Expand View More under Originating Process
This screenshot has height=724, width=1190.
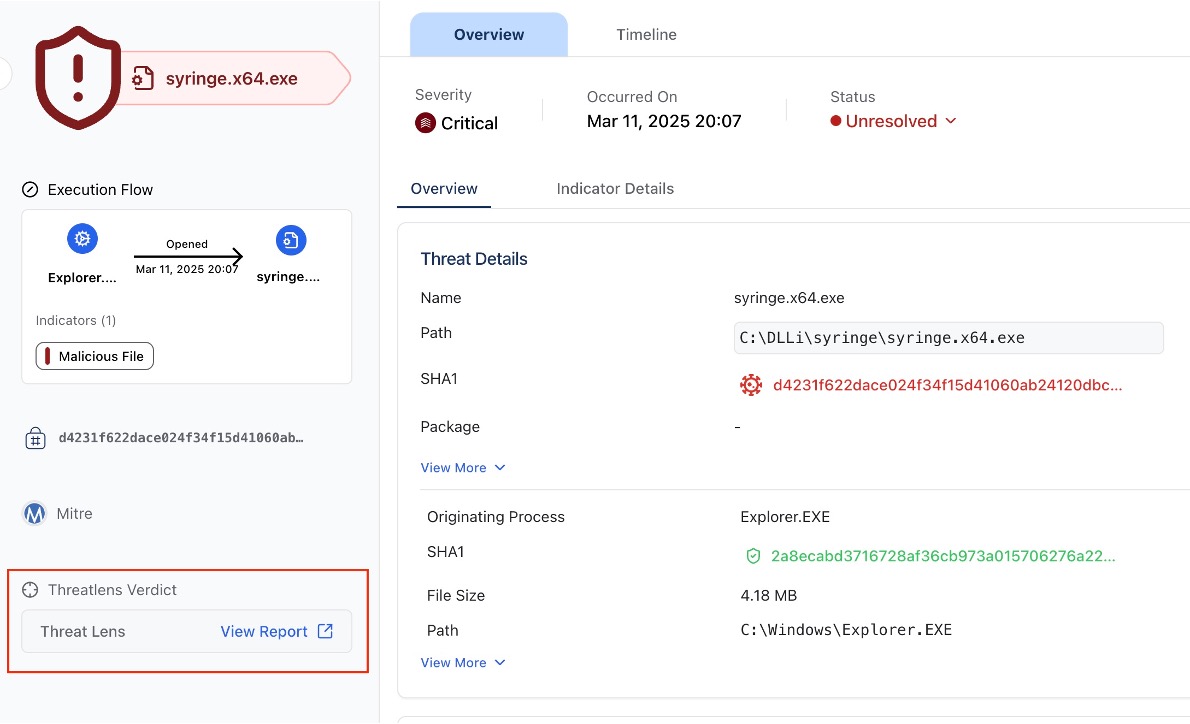[463, 663]
